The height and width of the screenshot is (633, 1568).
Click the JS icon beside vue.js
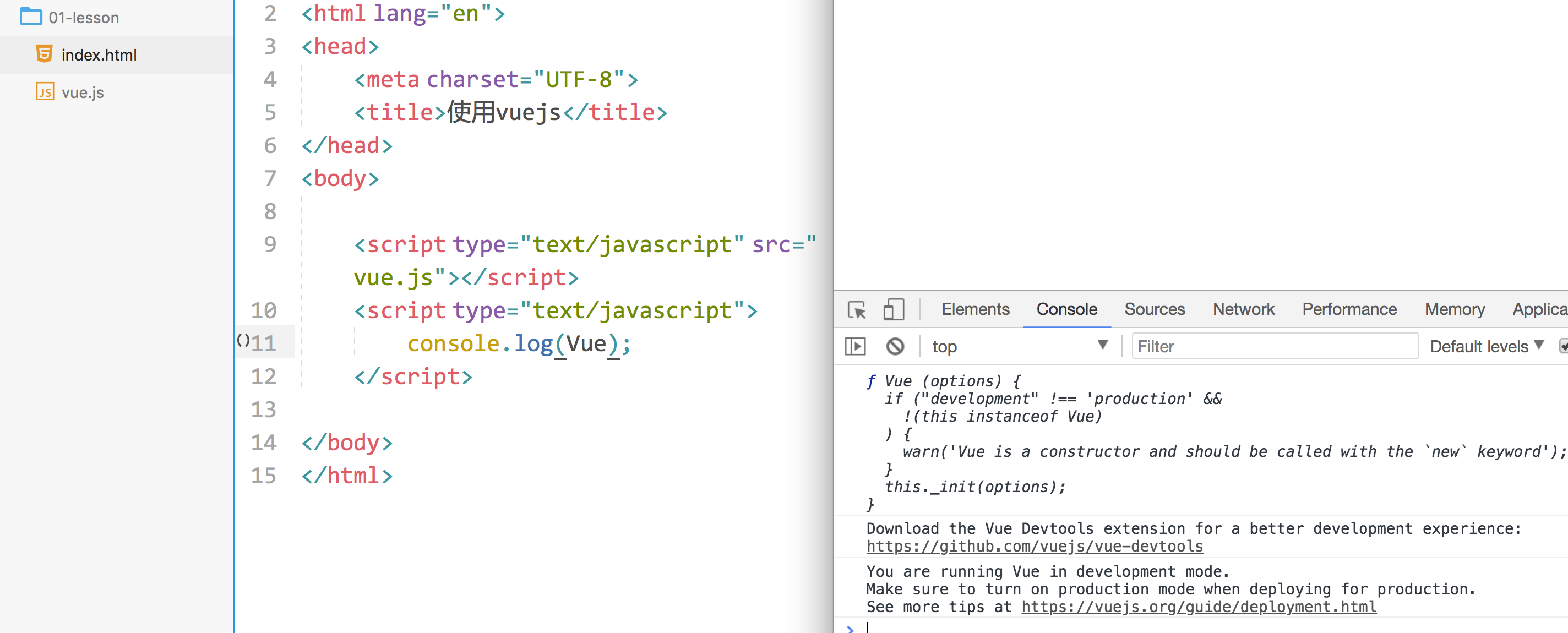coord(45,92)
